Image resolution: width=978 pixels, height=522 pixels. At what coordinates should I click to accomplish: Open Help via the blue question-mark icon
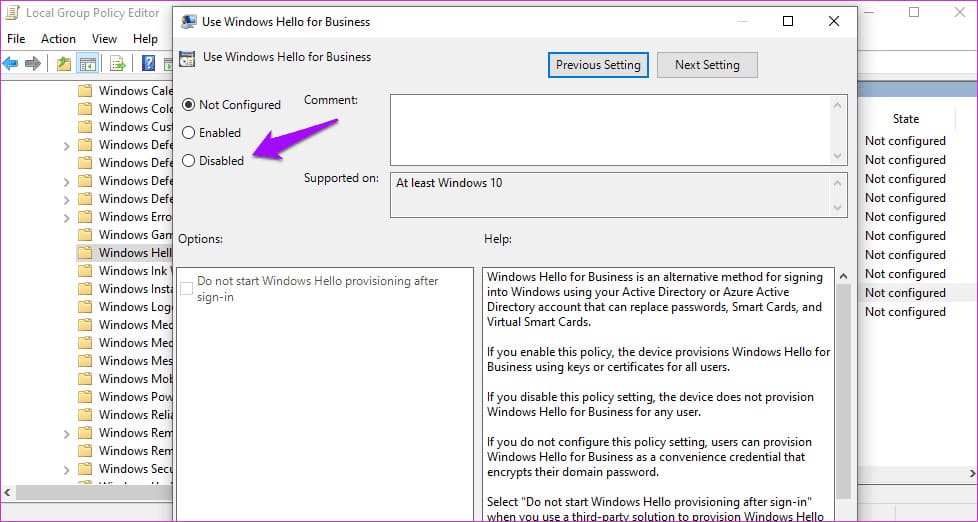pos(148,64)
